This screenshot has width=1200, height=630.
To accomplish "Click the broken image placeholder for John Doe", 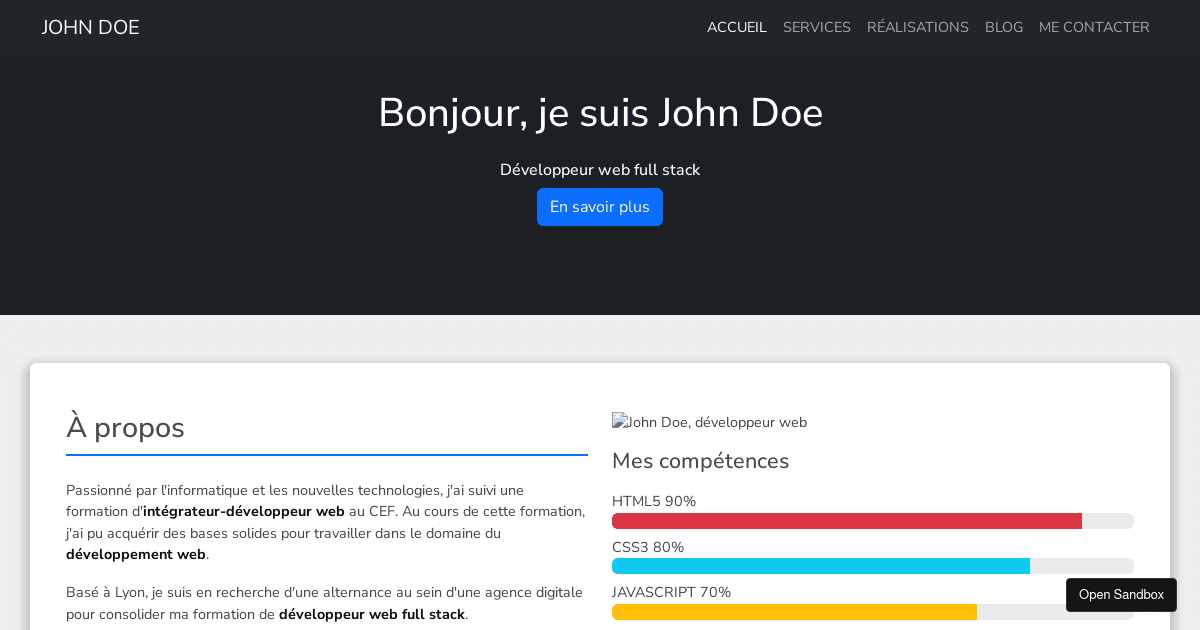I will [709, 422].
